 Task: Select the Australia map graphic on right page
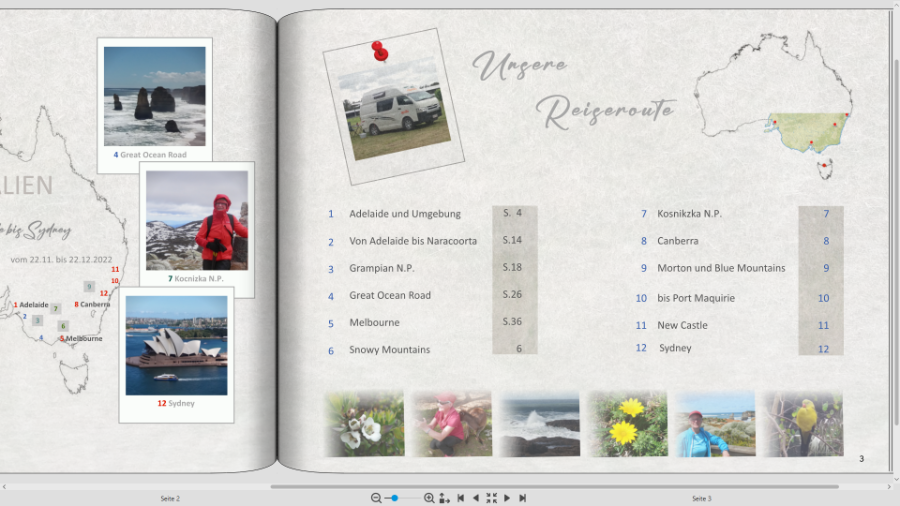click(776, 100)
